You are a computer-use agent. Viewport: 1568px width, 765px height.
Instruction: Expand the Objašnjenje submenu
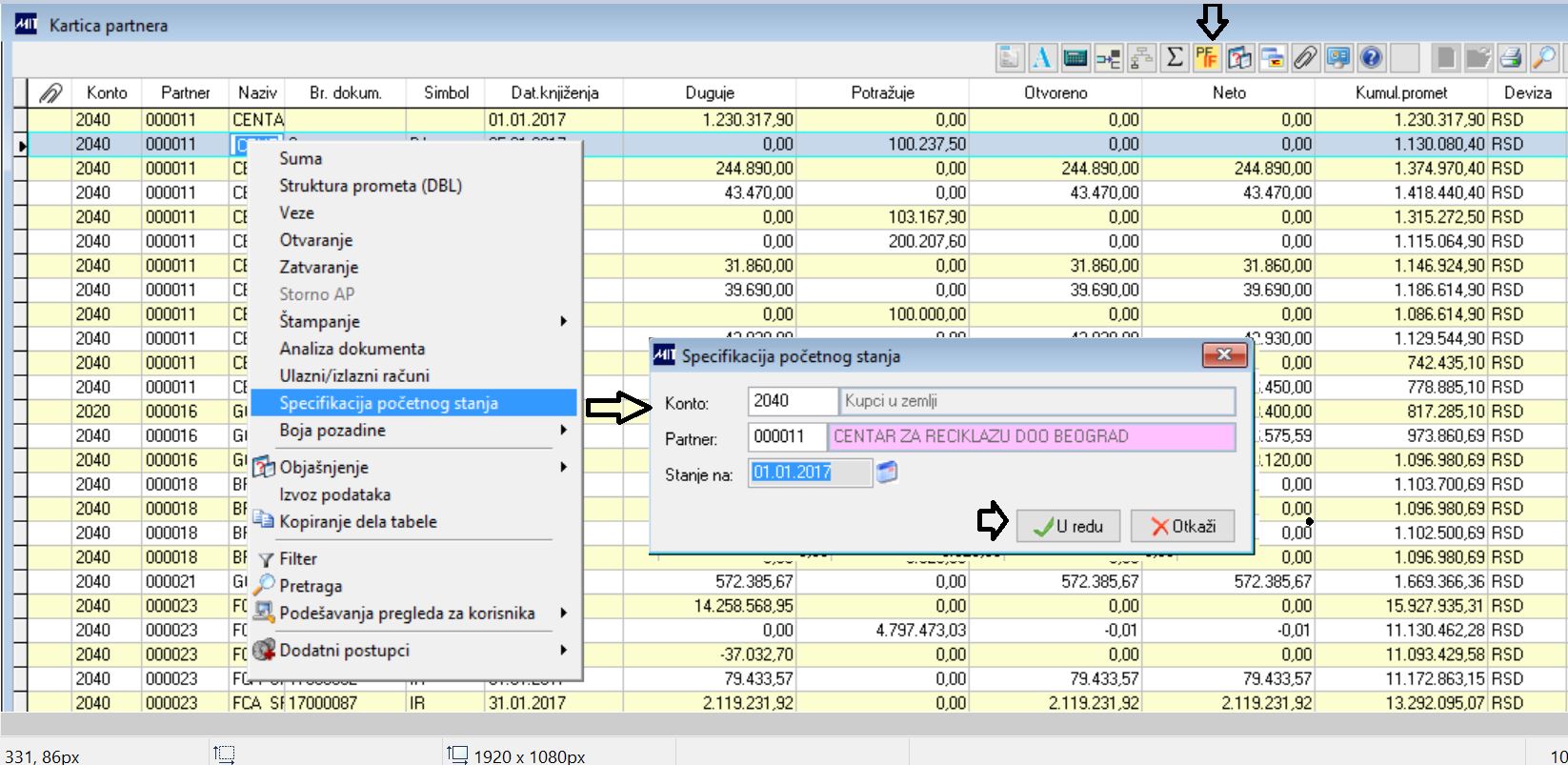(564, 467)
